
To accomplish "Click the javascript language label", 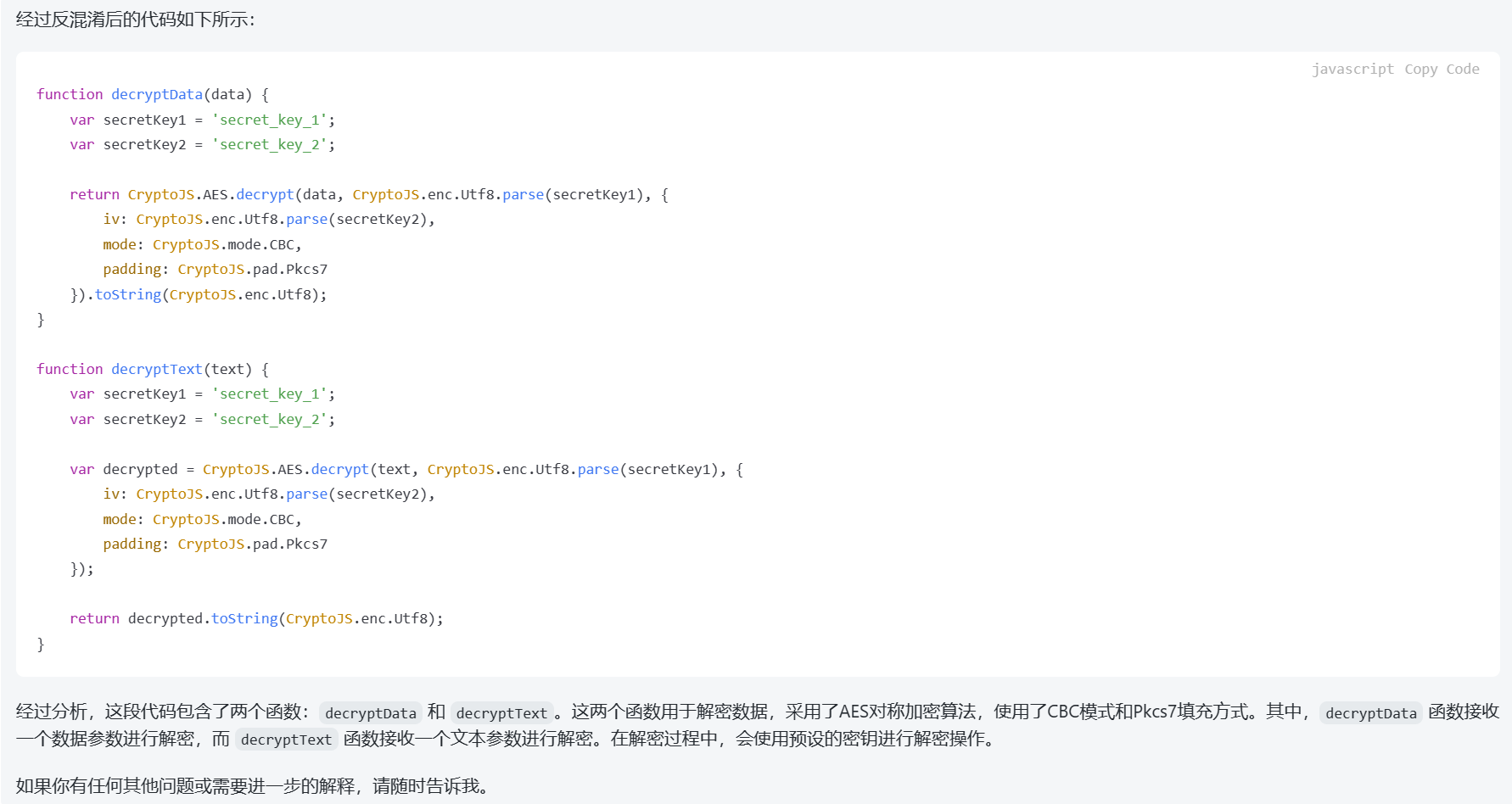I will click(1352, 70).
